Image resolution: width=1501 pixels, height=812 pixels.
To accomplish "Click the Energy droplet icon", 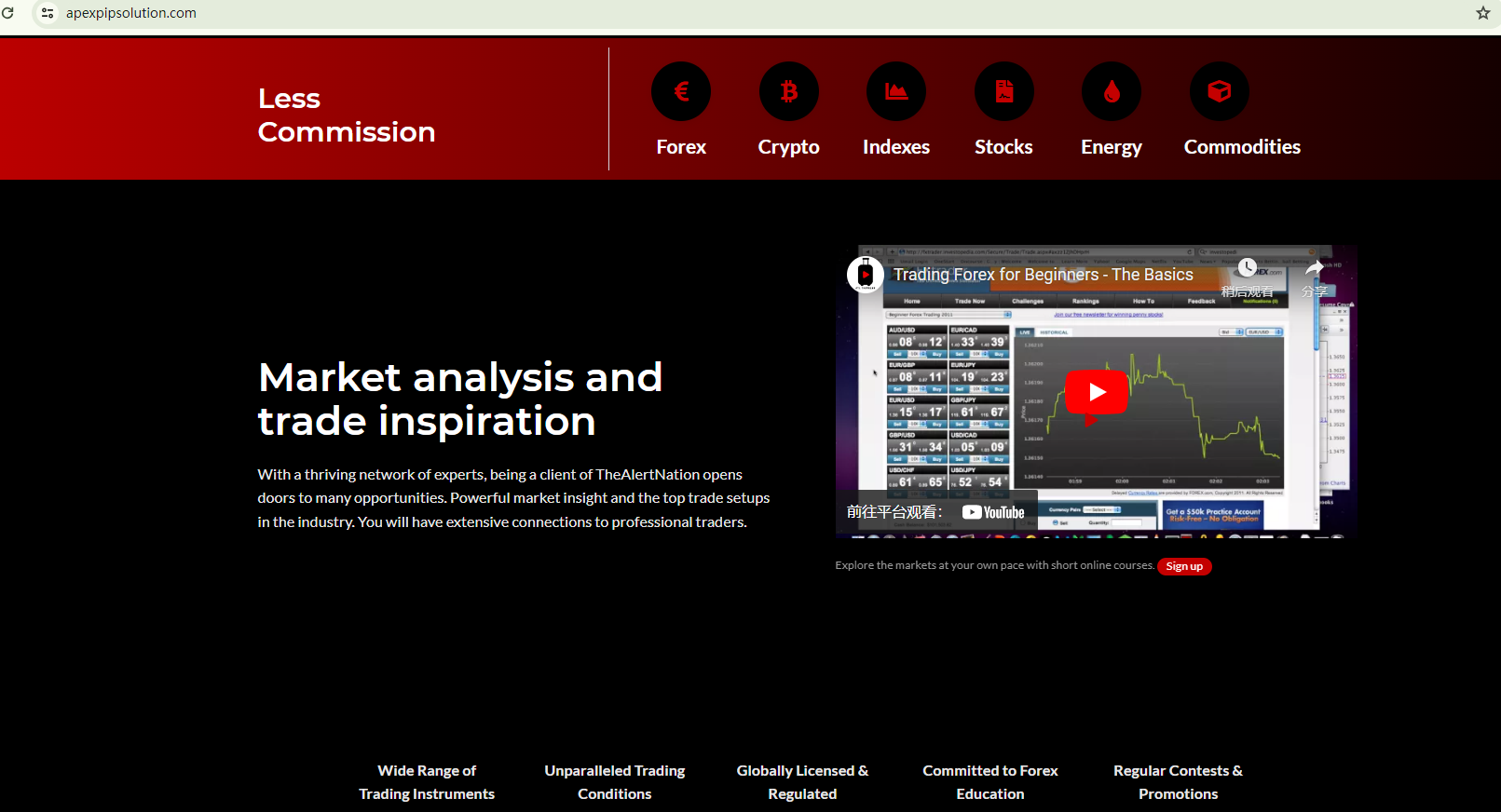I will pyautogui.click(x=1112, y=91).
